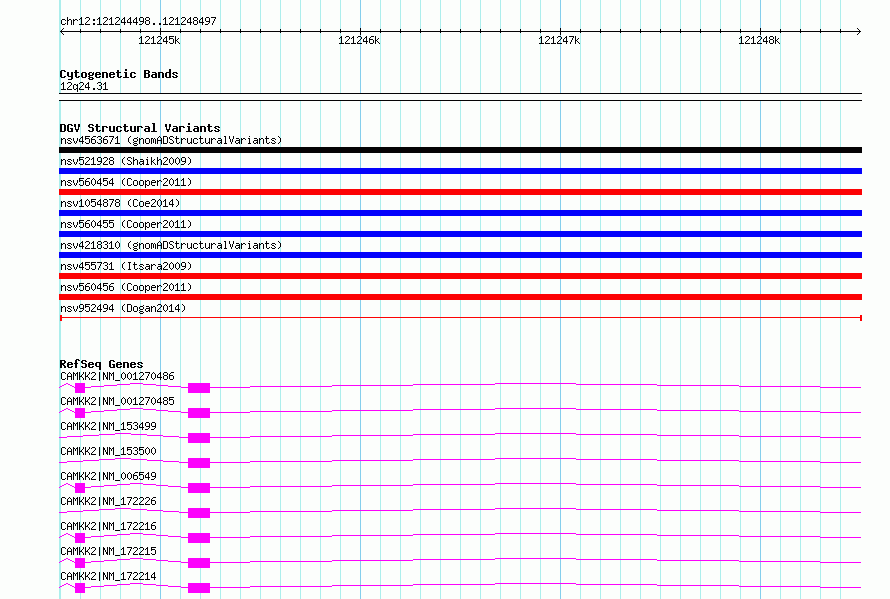Click the blue nsv560455 variant bar
This screenshot has width=890, height=599.
pos(460,234)
